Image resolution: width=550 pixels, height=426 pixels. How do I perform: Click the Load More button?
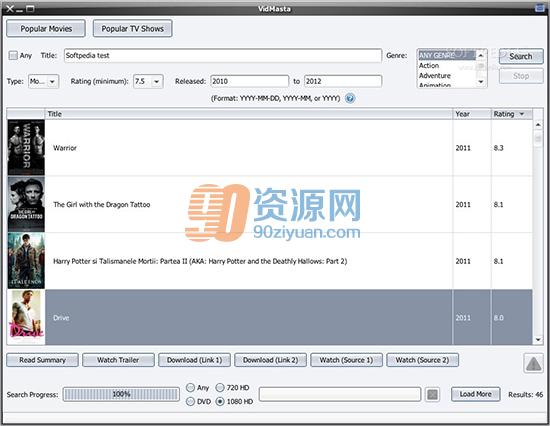[475, 394]
